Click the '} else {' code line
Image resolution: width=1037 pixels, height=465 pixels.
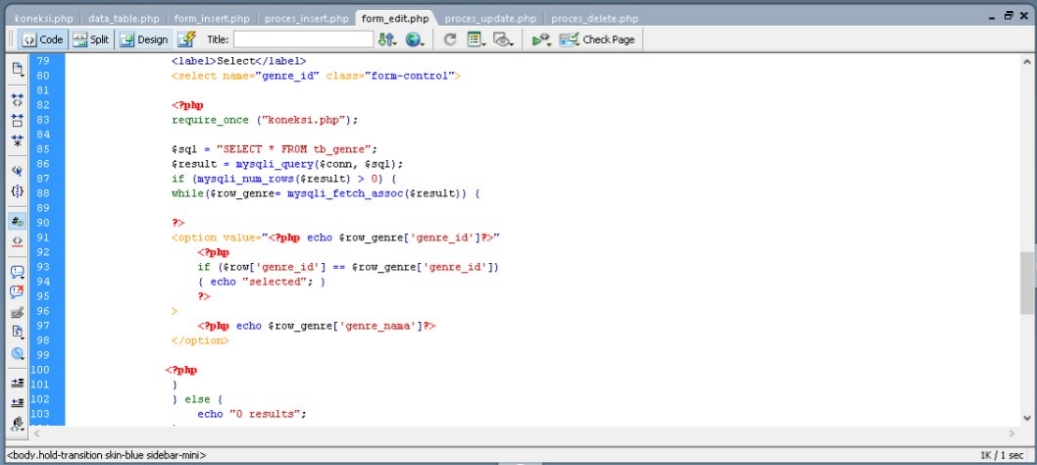coord(197,400)
